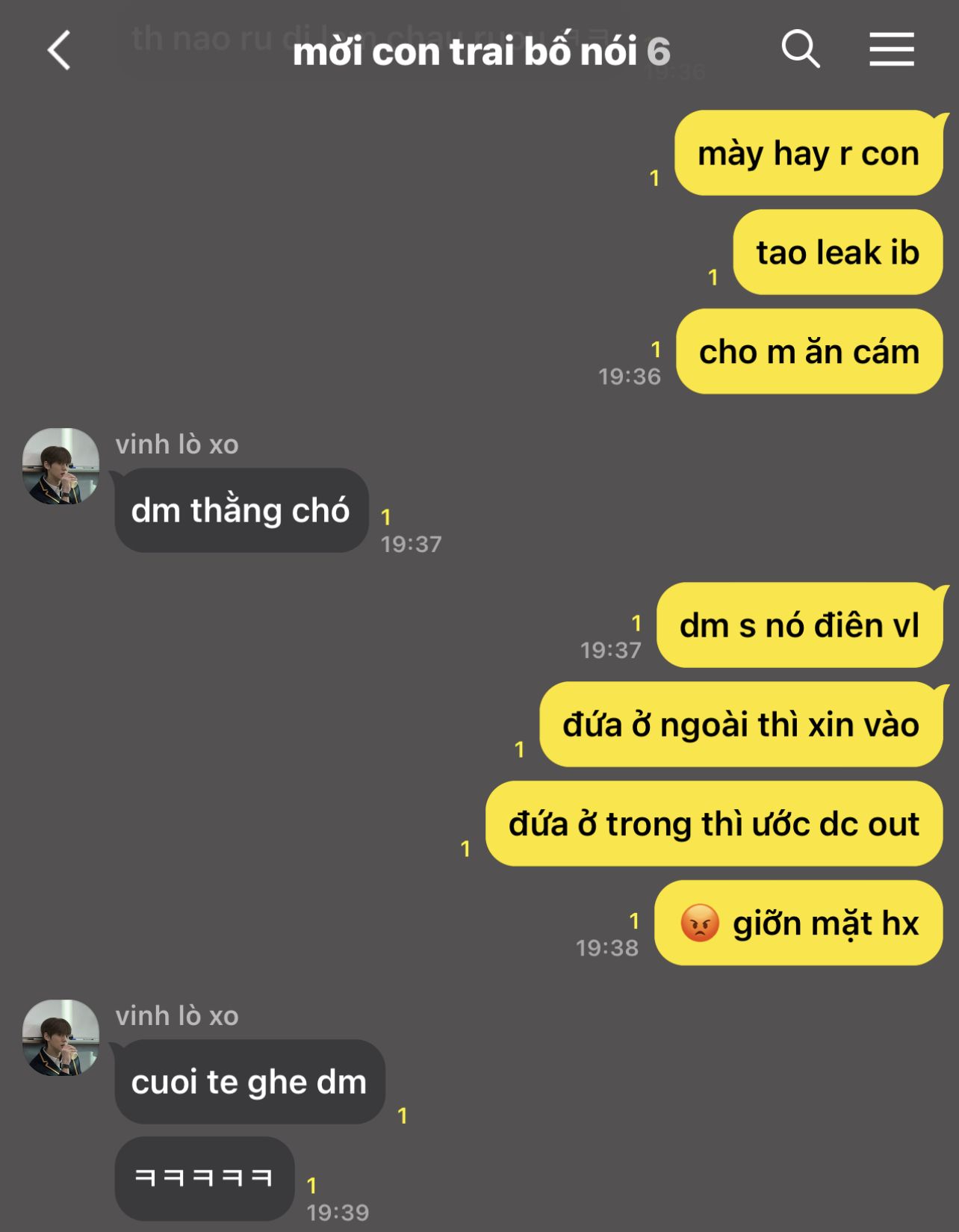Tap vinh lò xo's avatar above 'dm thằng chó'
Viewport: 959px width, 1232px height.
coord(60,466)
